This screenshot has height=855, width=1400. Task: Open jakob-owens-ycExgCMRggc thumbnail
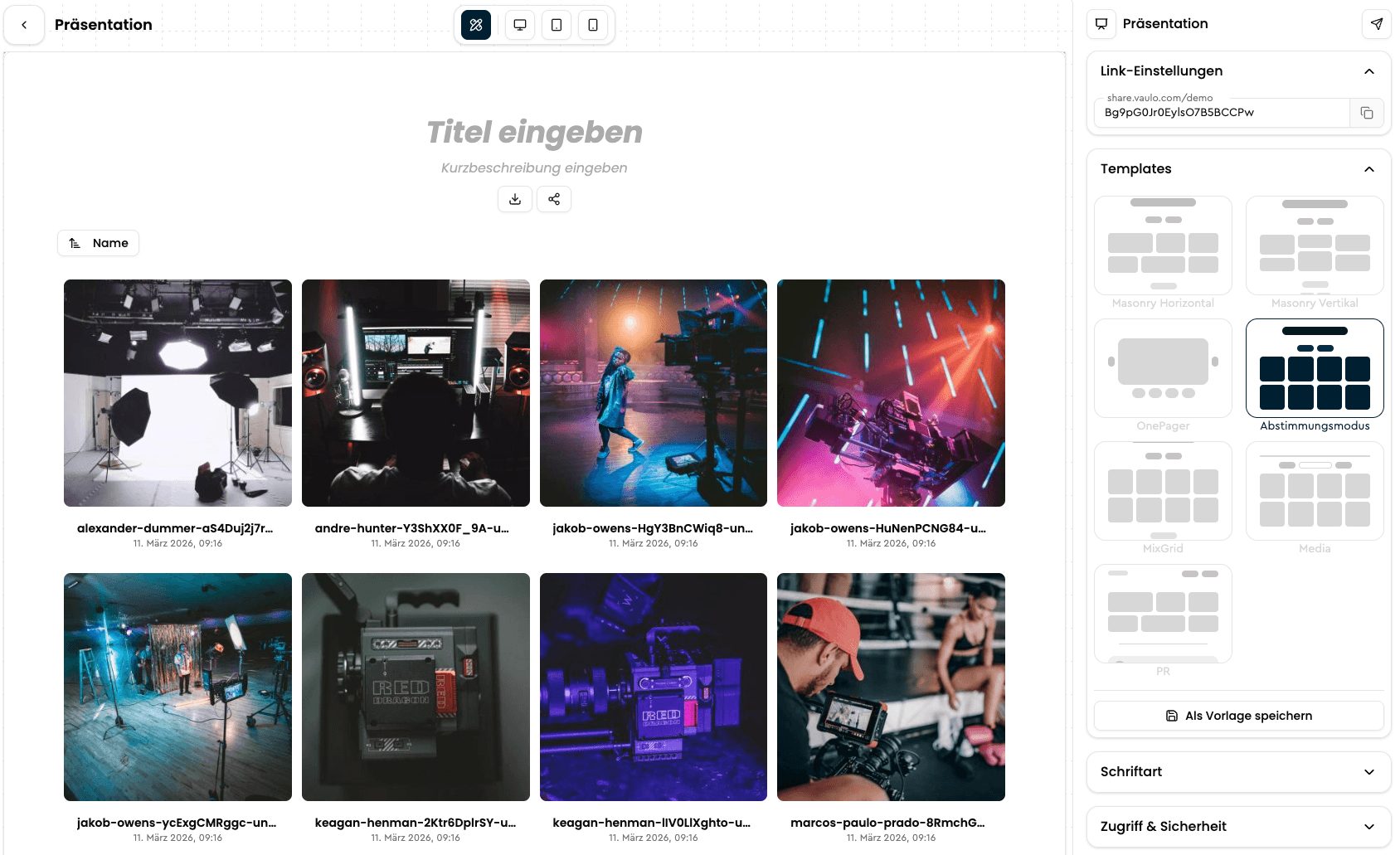[x=177, y=687]
